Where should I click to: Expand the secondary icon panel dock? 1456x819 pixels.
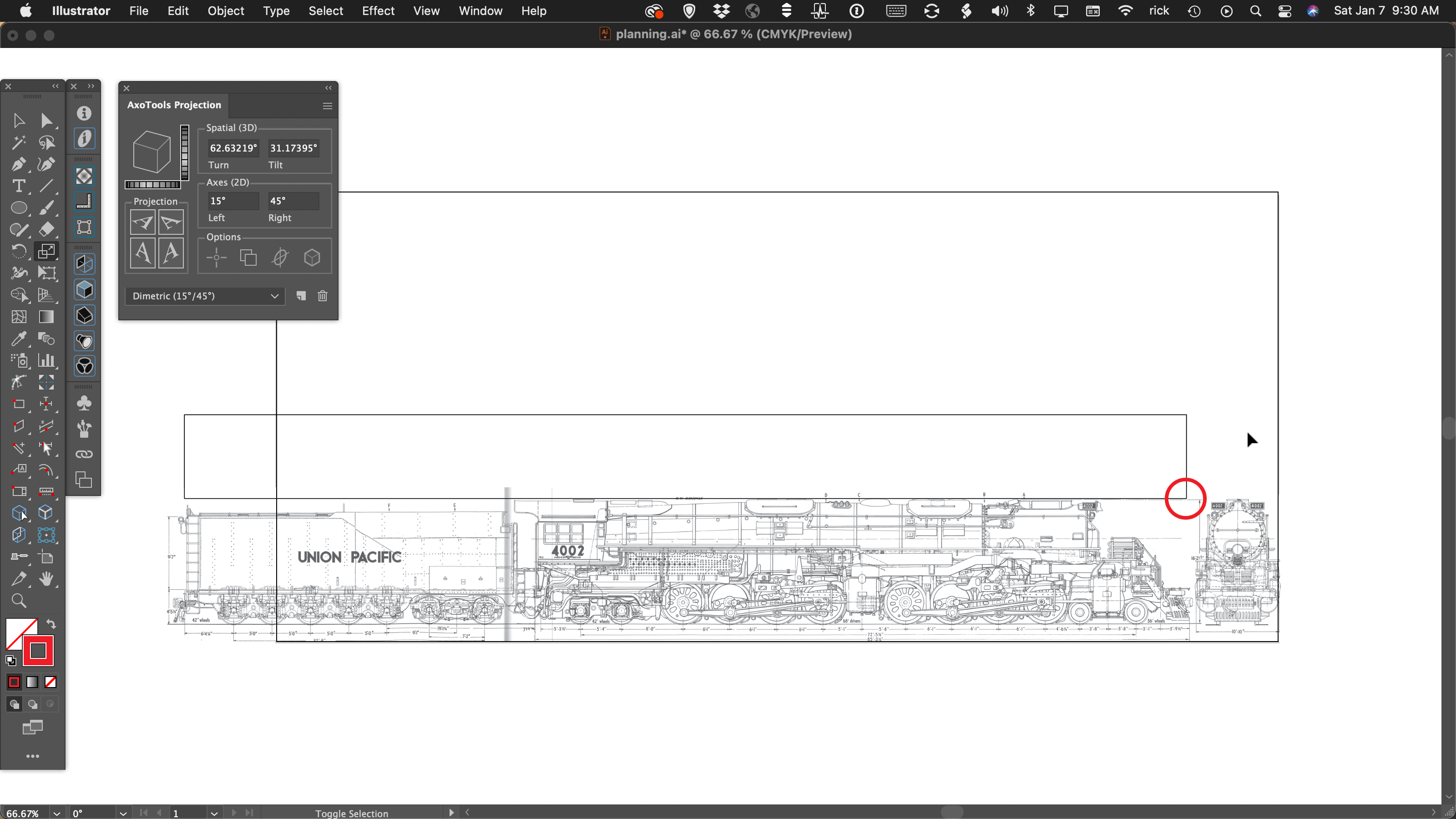(91, 86)
